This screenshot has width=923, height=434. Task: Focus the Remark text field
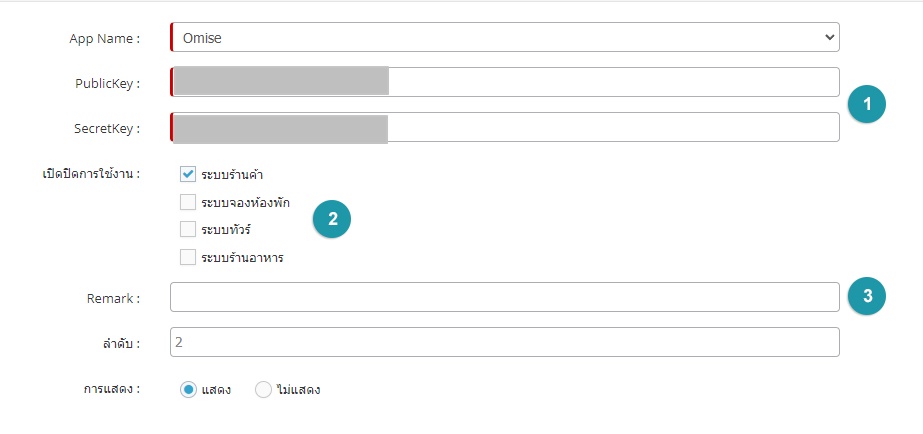point(505,297)
